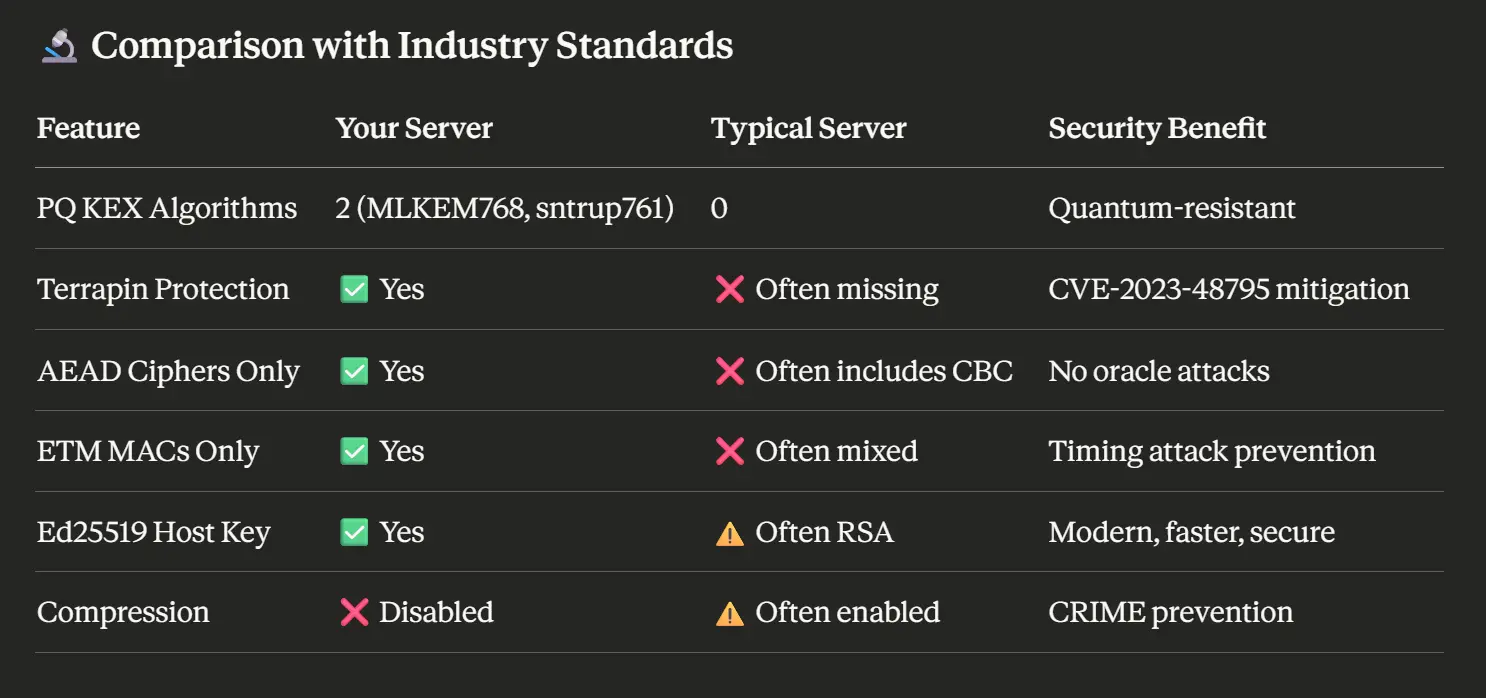Image resolution: width=1486 pixels, height=698 pixels.
Task: Click the red X beside Often includes CBC
Action: pos(730,372)
